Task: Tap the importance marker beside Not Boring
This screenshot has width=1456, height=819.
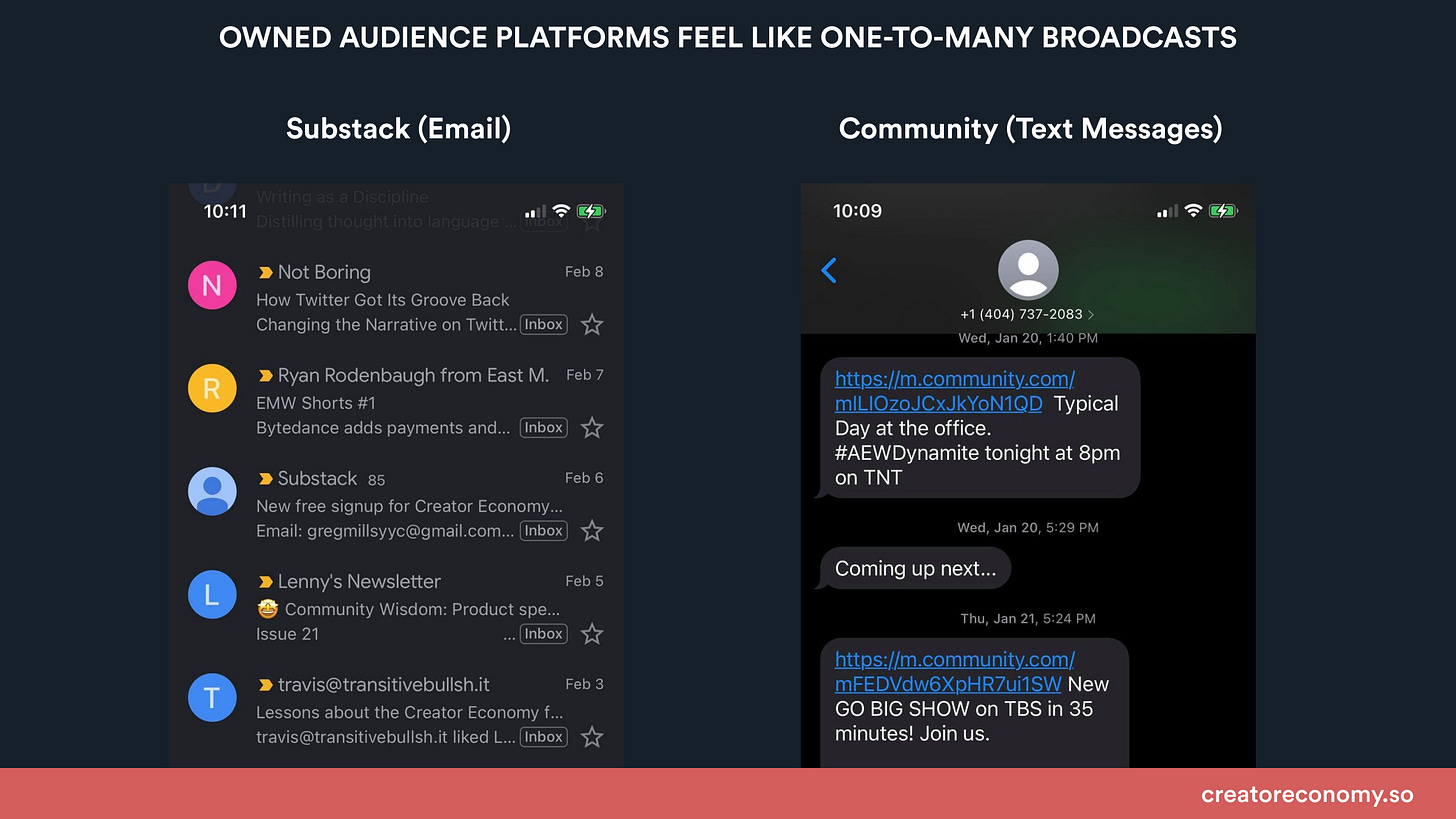Action: pyautogui.click(x=265, y=272)
